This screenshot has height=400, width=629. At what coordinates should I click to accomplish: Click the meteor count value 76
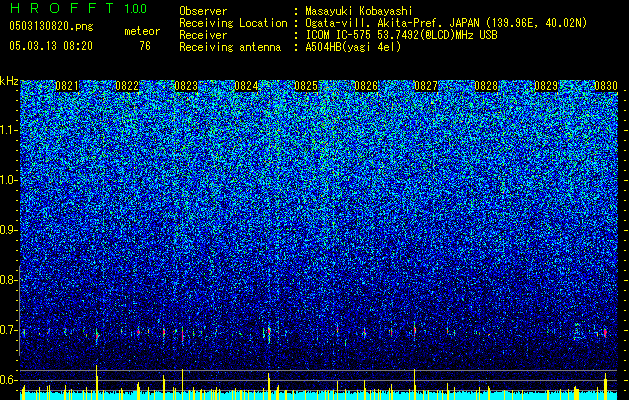point(145,46)
